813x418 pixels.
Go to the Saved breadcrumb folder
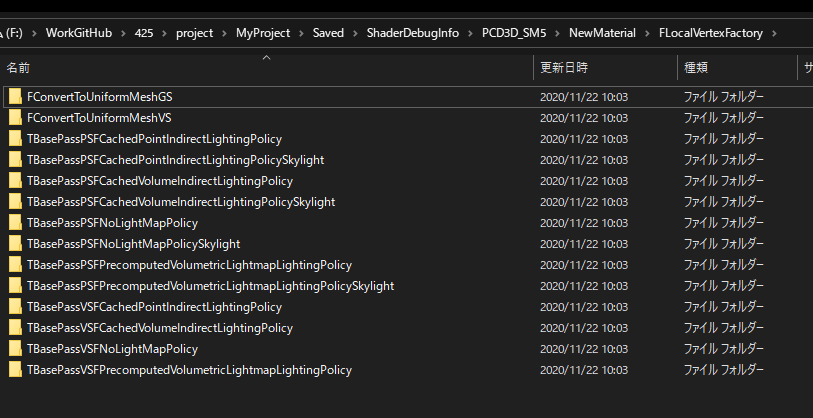click(x=328, y=33)
